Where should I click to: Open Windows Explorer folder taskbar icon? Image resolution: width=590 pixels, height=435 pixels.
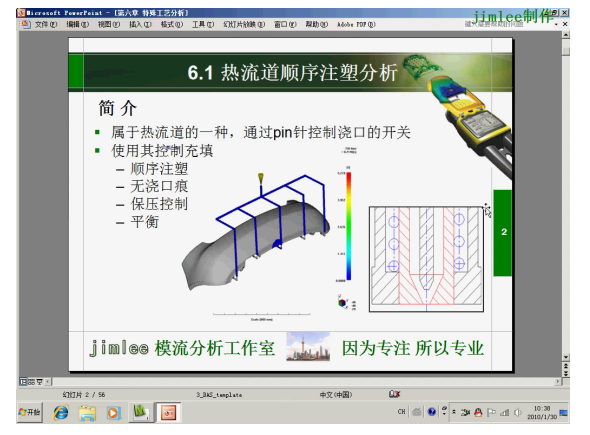87,413
